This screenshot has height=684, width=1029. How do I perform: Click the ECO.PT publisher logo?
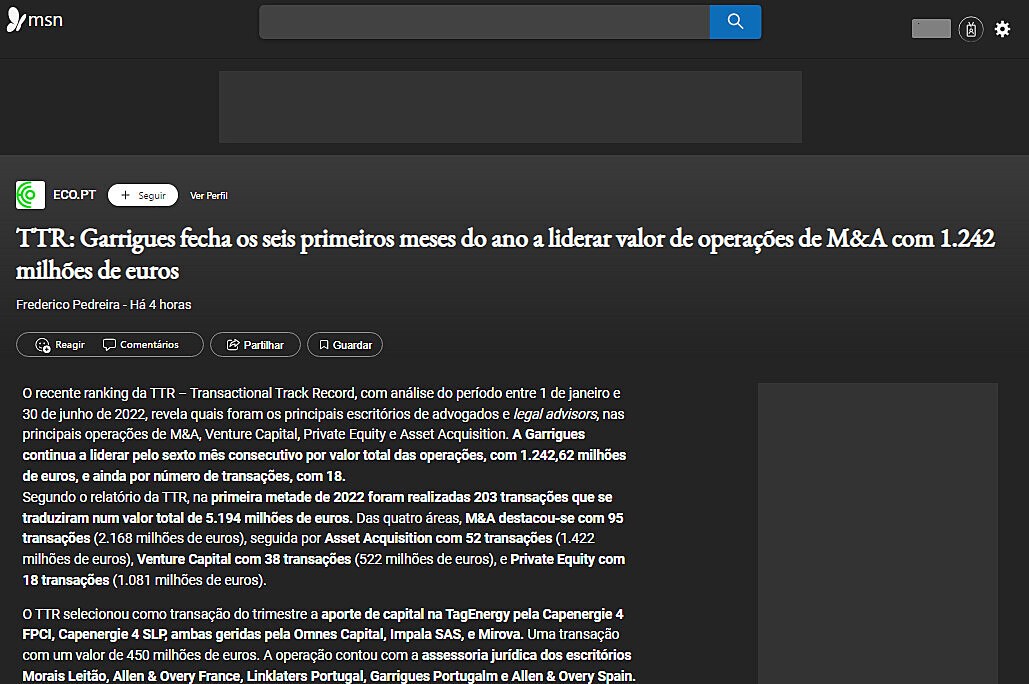click(x=30, y=195)
